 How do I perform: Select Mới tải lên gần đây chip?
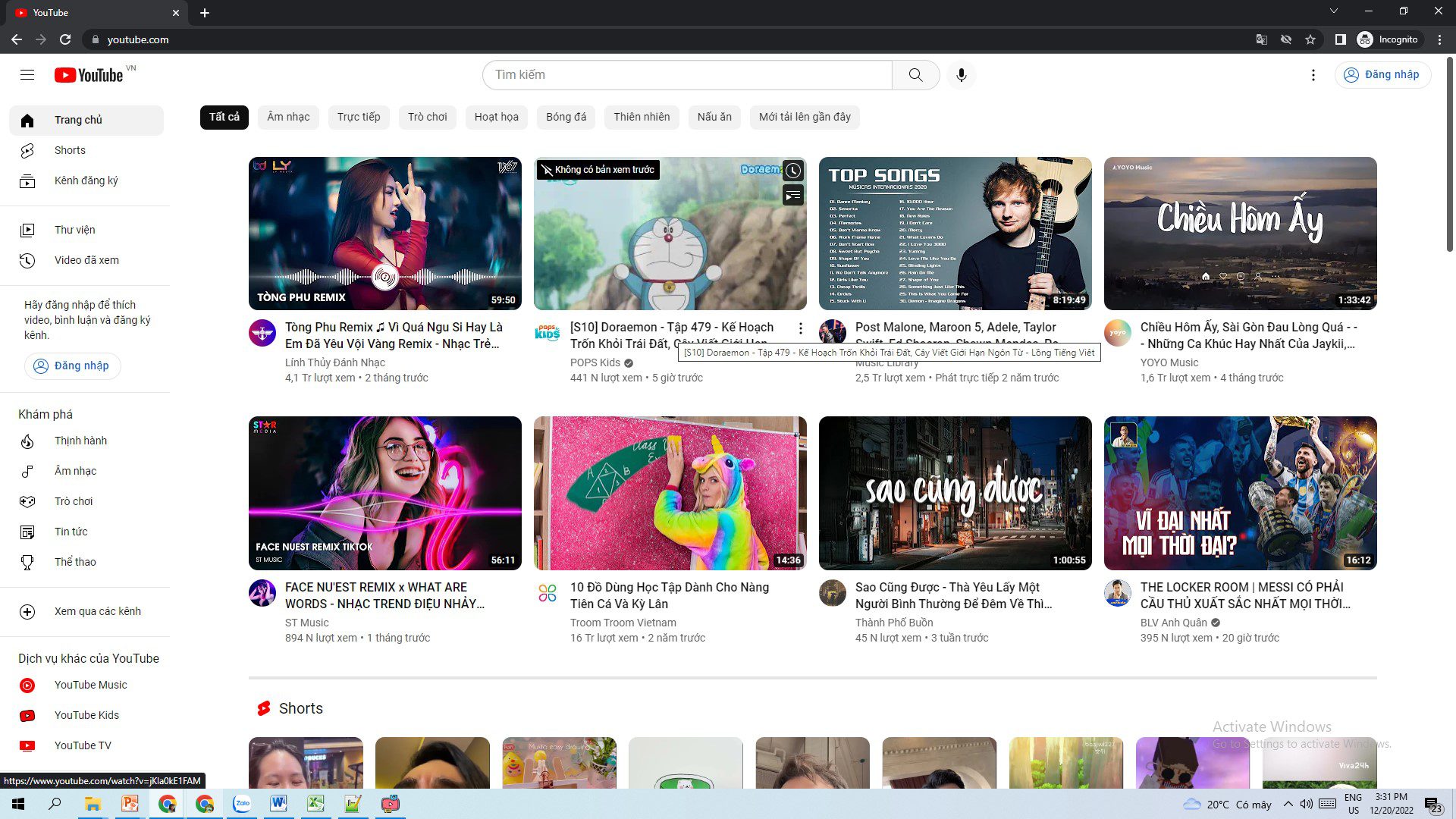[805, 117]
